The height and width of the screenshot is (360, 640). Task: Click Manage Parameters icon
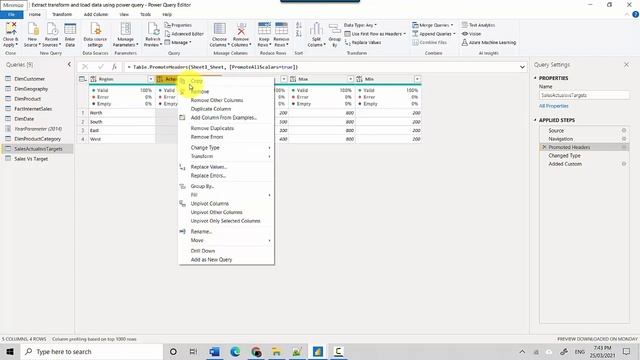[125, 34]
